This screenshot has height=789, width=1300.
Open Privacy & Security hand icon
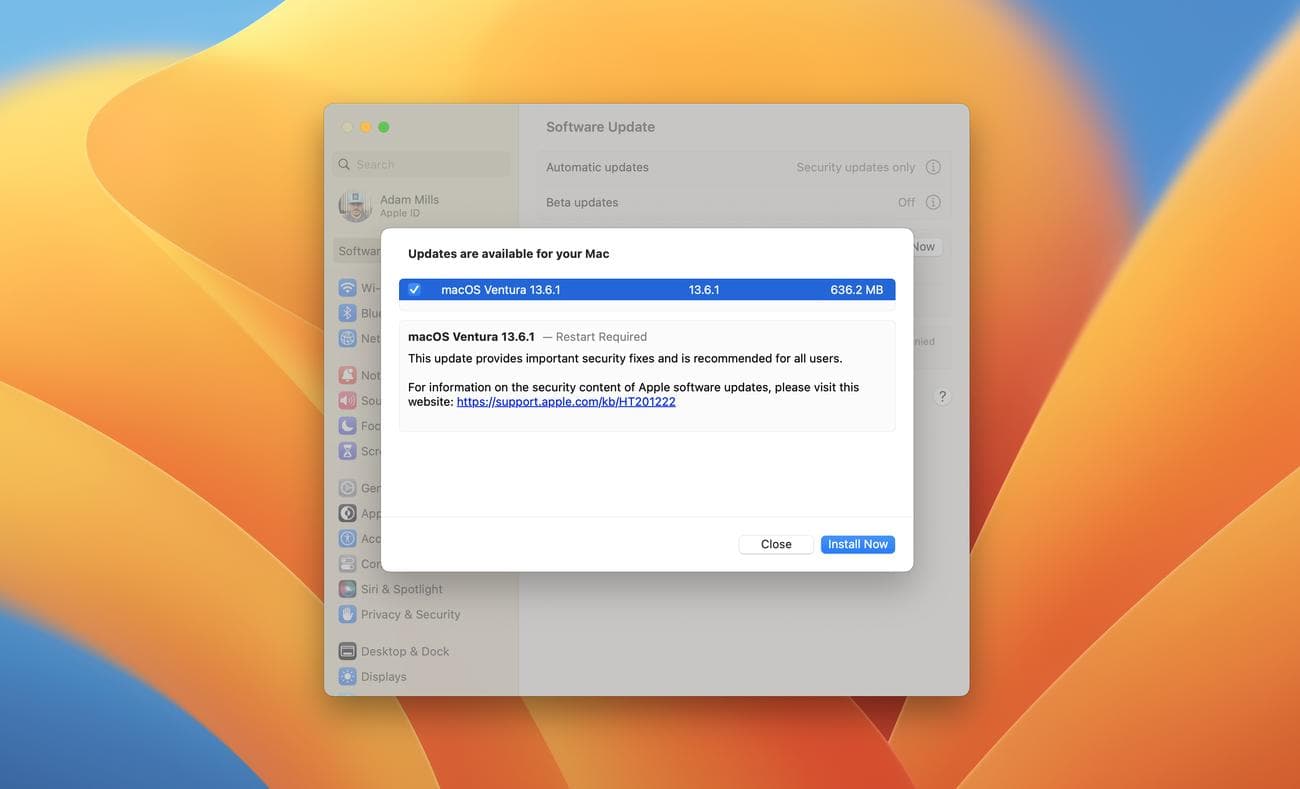pyautogui.click(x=347, y=614)
